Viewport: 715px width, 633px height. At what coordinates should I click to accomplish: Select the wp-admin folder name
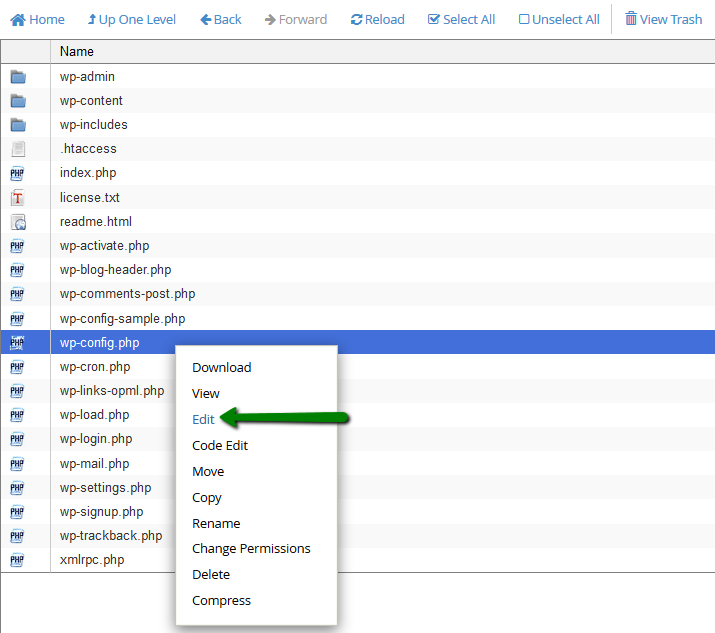pos(87,77)
